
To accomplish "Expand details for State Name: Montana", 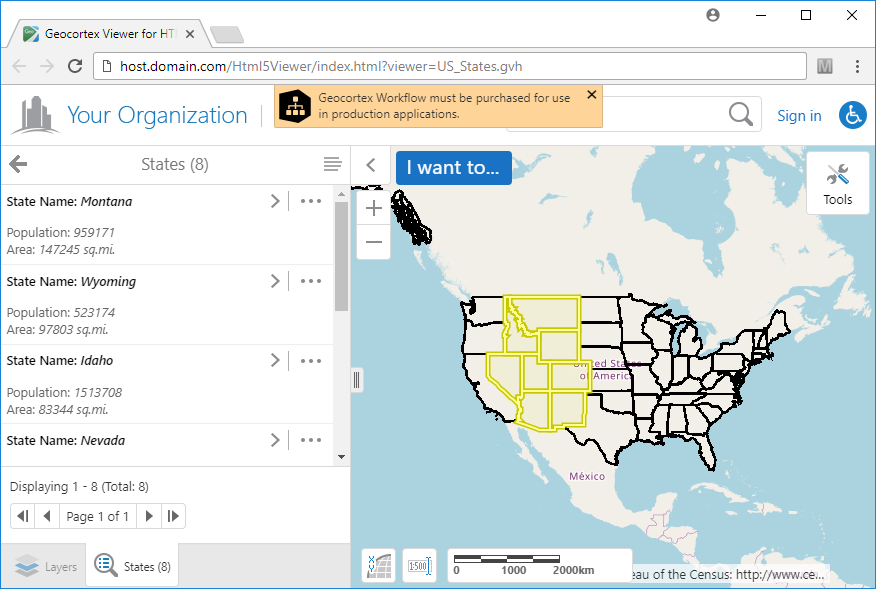I will tap(275, 201).
